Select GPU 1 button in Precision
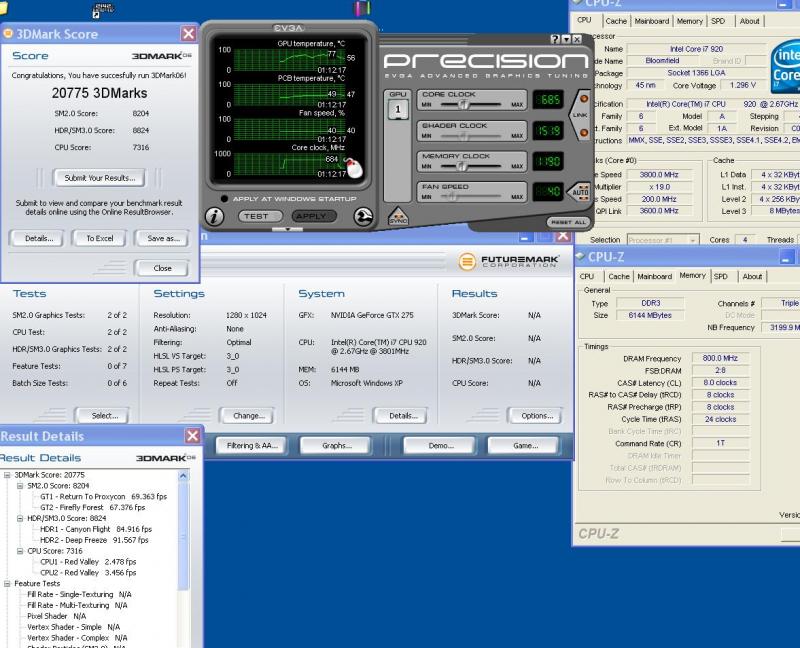 [x=398, y=109]
